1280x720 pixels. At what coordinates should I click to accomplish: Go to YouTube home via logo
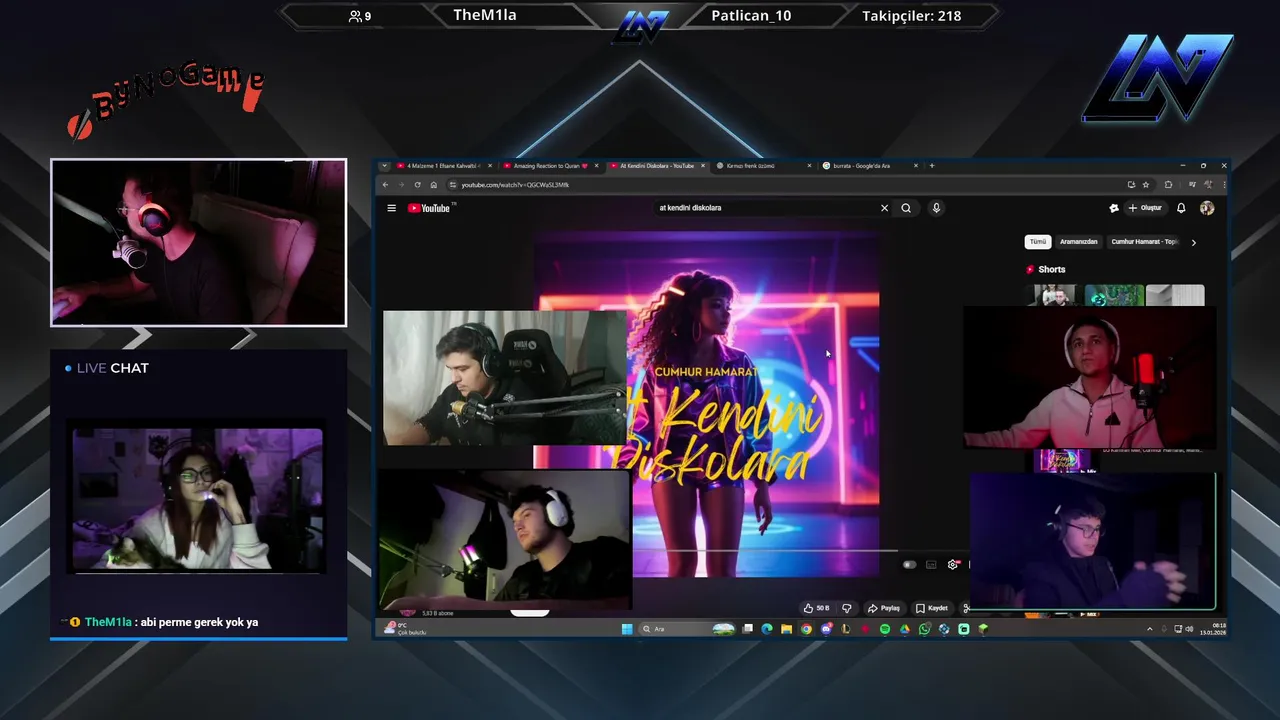coord(431,208)
